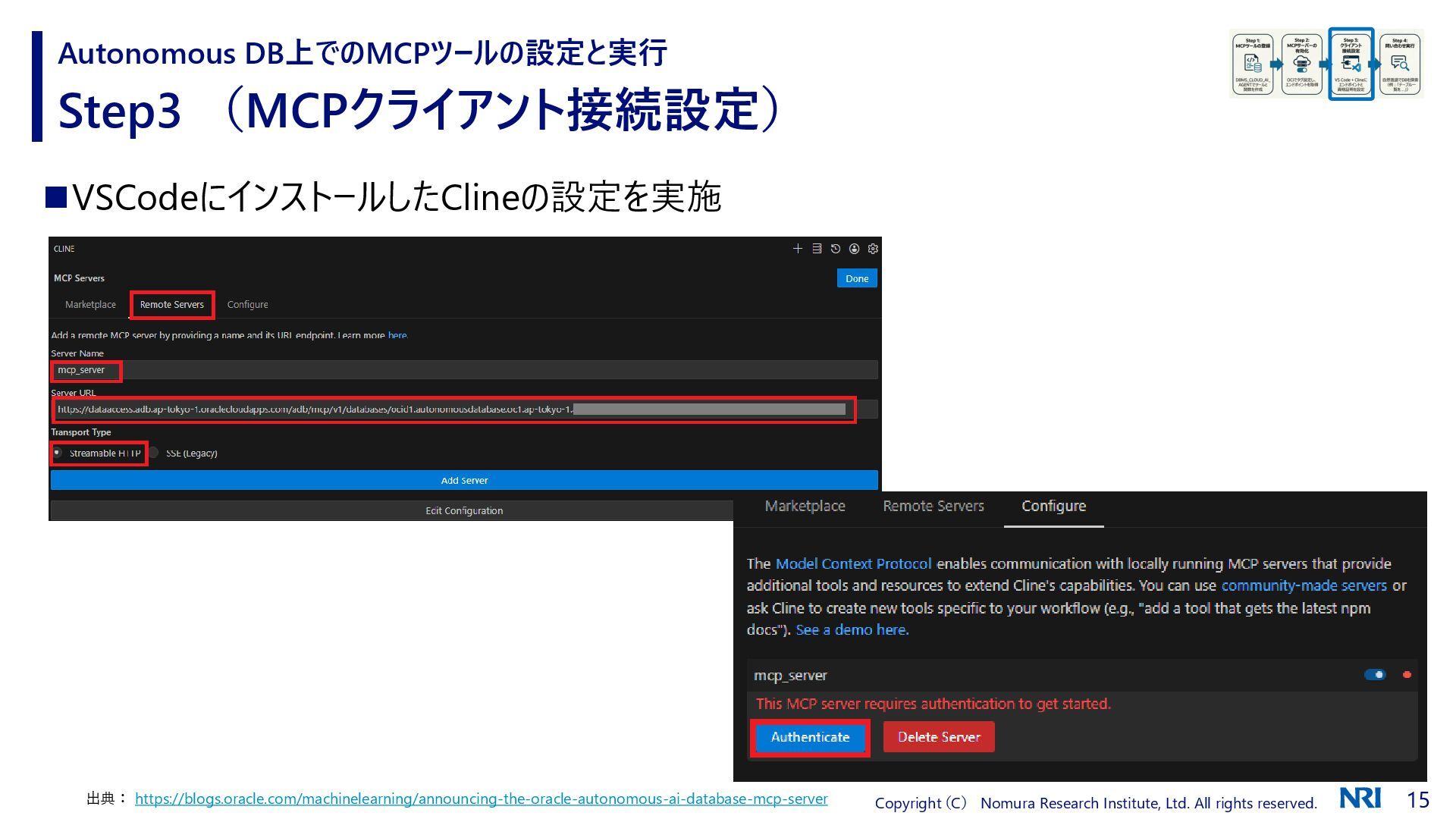Open Cline history clock icon

[836, 249]
